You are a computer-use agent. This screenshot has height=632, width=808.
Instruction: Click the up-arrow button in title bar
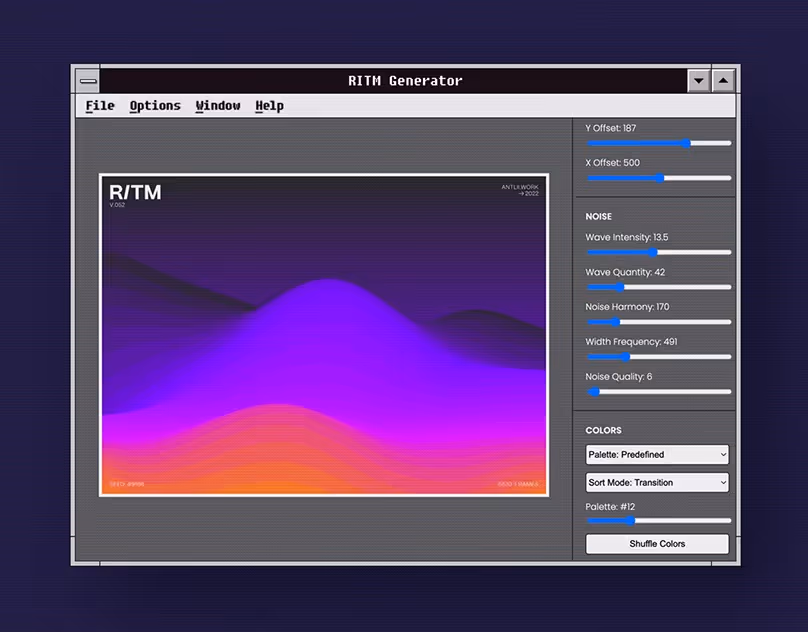click(724, 81)
